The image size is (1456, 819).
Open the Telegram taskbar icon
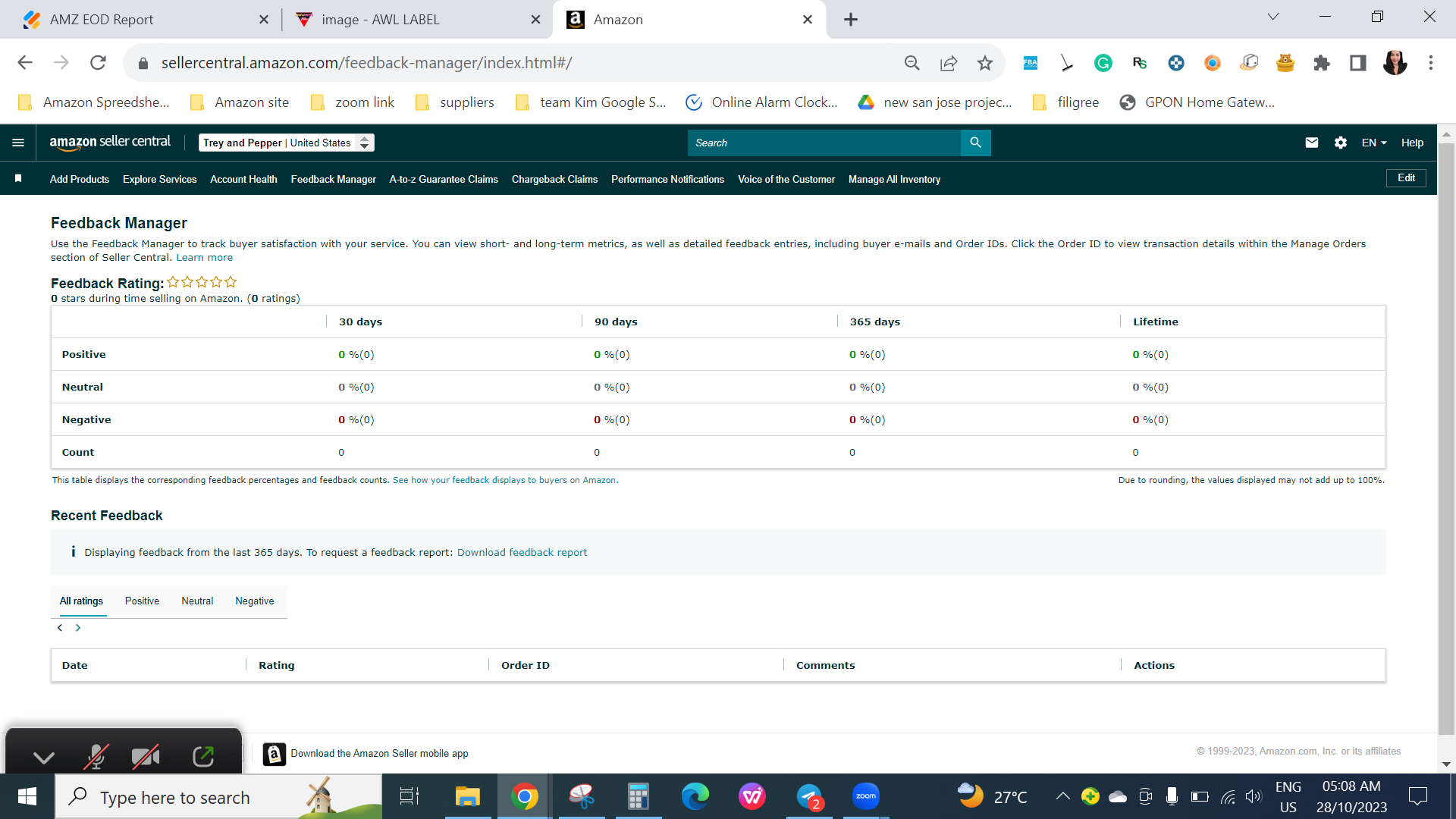pyautogui.click(x=809, y=796)
